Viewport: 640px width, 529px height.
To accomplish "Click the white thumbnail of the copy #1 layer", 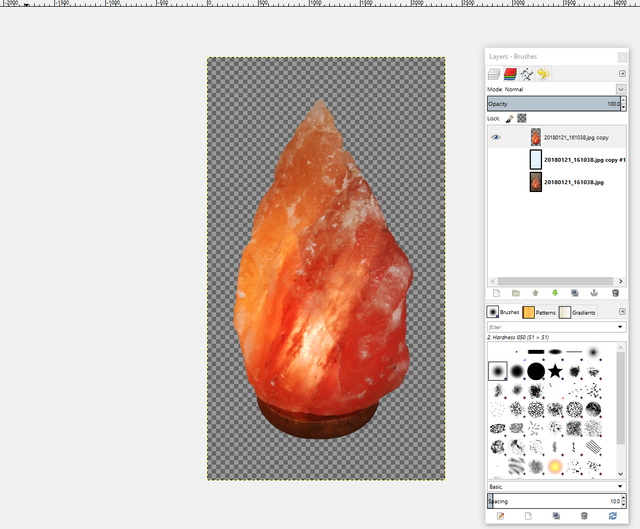I will click(x=536, y=160).
